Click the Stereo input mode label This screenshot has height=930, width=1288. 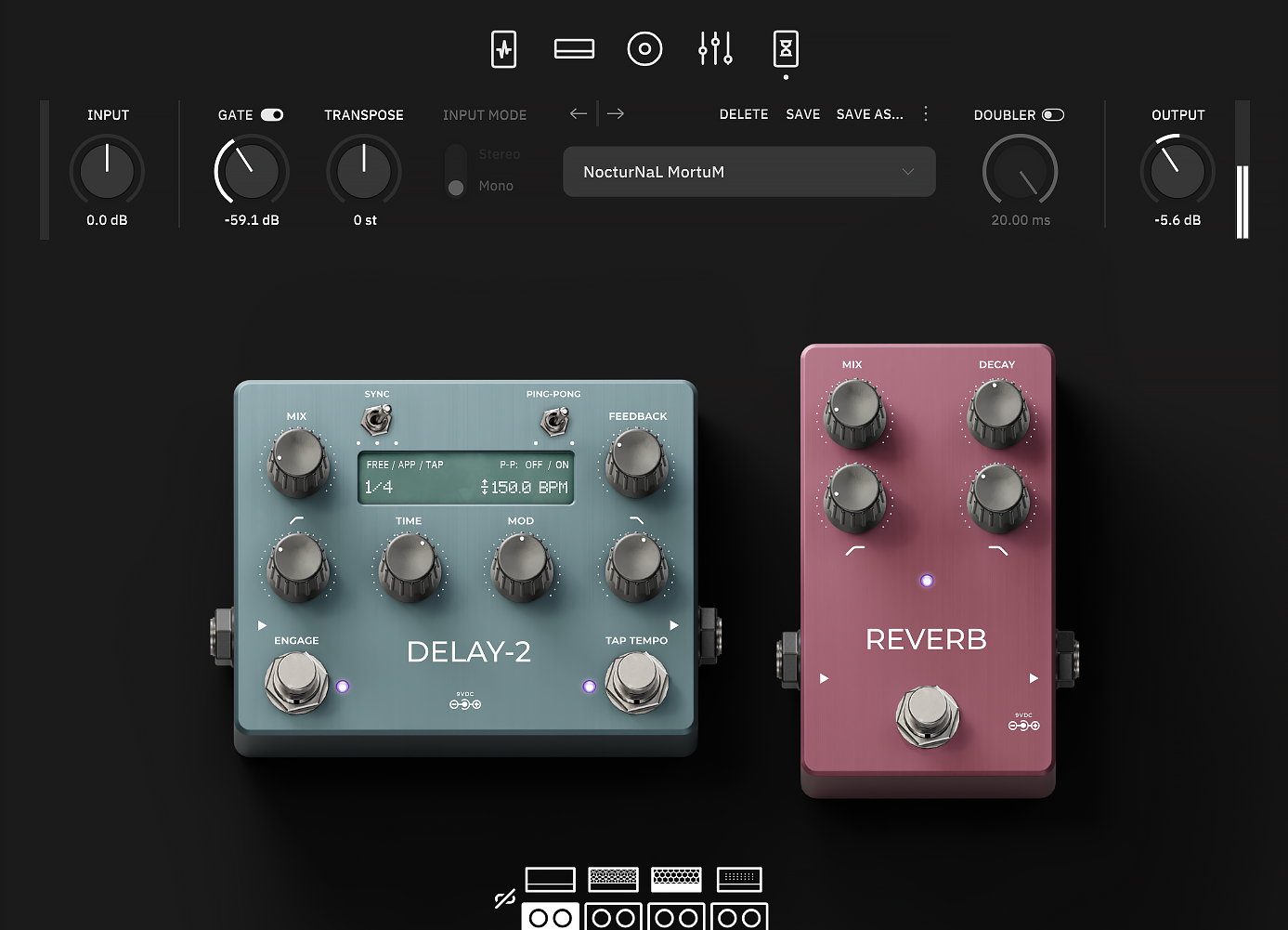(x=500, y=154)
